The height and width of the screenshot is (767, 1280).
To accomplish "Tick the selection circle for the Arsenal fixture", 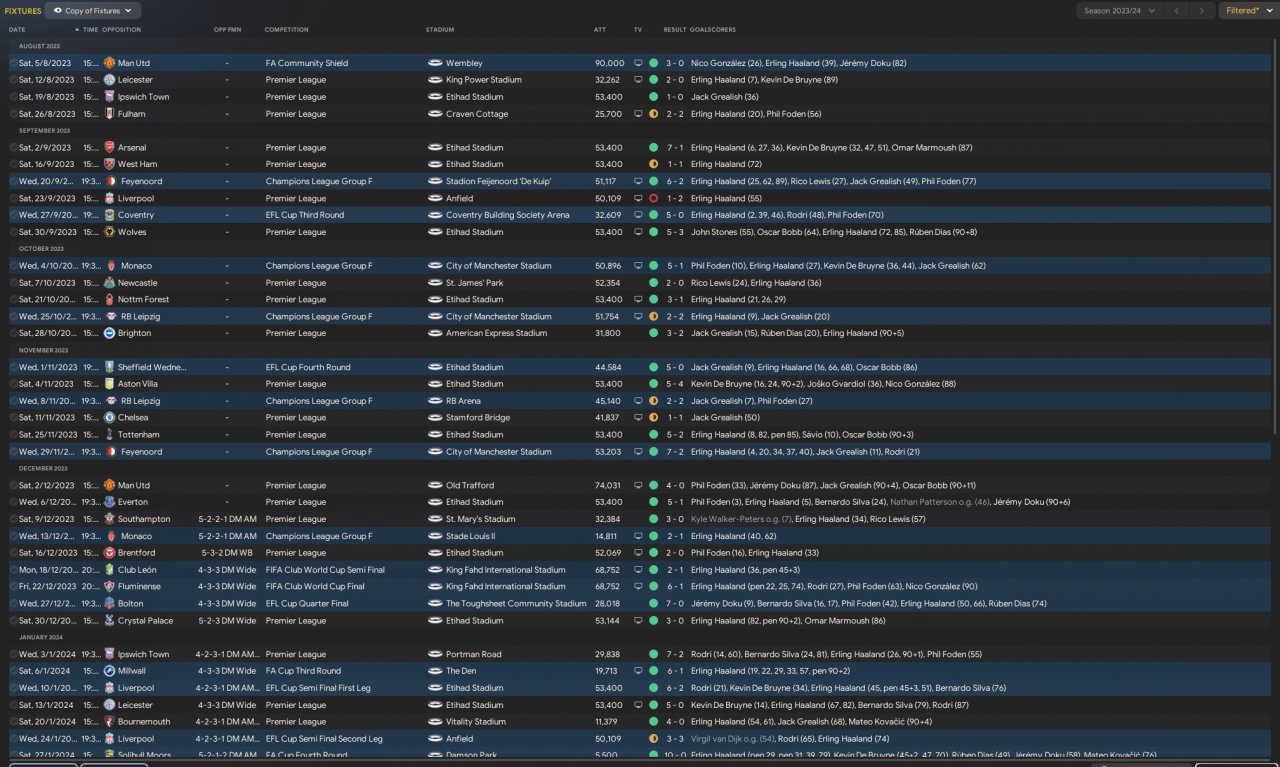I will point(13,148).
